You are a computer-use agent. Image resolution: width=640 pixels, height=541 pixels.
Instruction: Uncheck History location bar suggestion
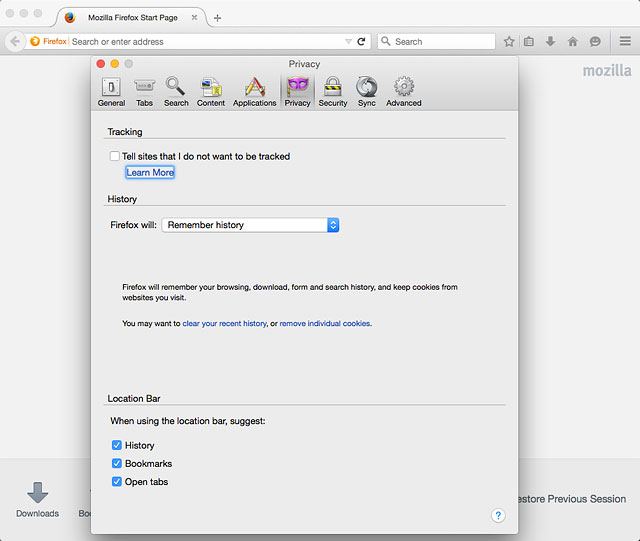click(117, 445)
